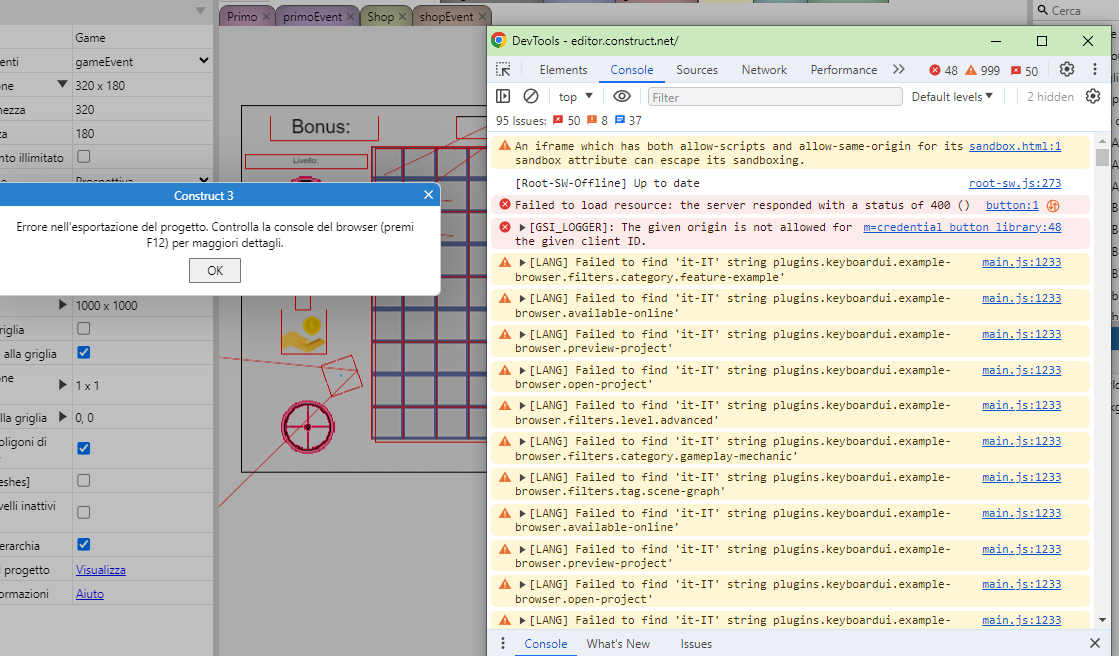The width and height of the screenshot is (1119, 656).
Task: Click the red error count 48 icon
Action: [935, 70]
